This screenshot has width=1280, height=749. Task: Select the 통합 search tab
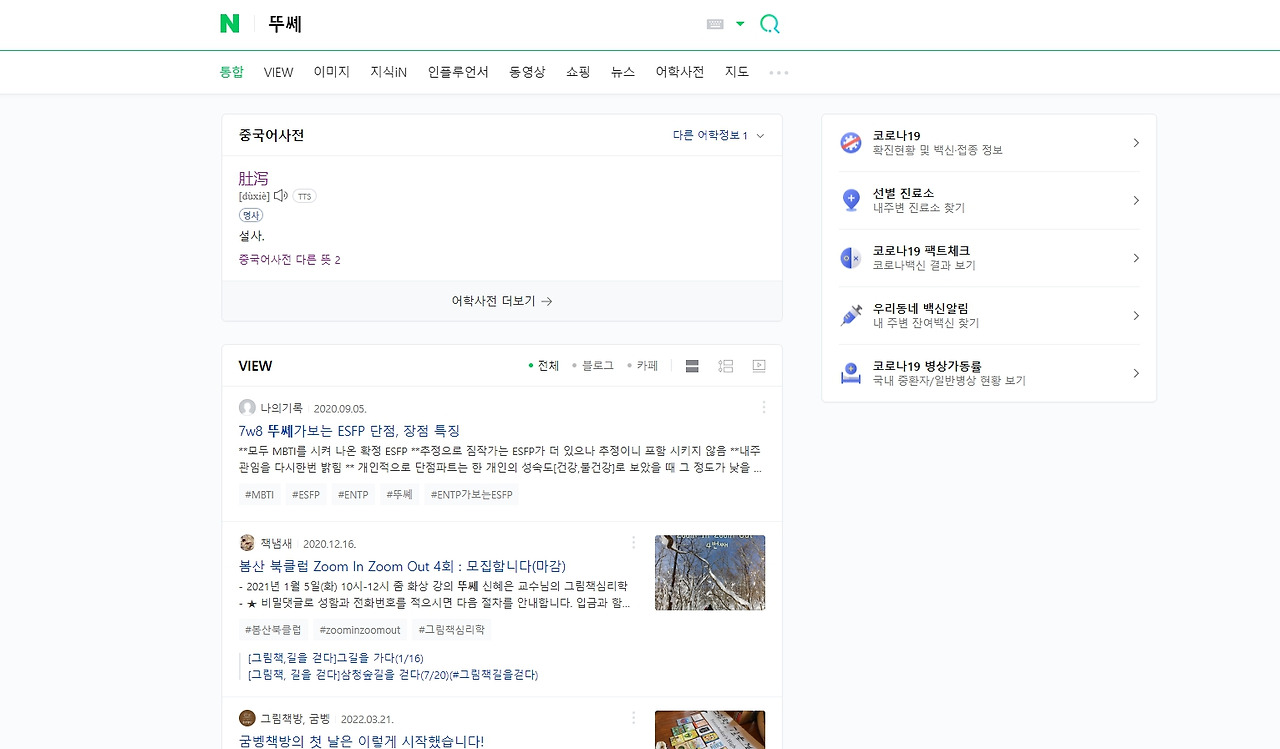(232, 72)
